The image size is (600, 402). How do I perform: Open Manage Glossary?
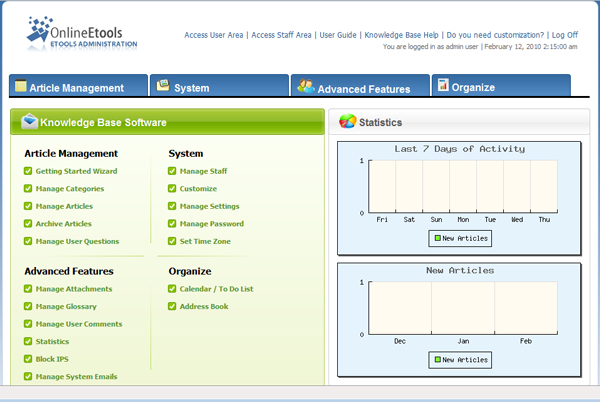pos(66,306)
